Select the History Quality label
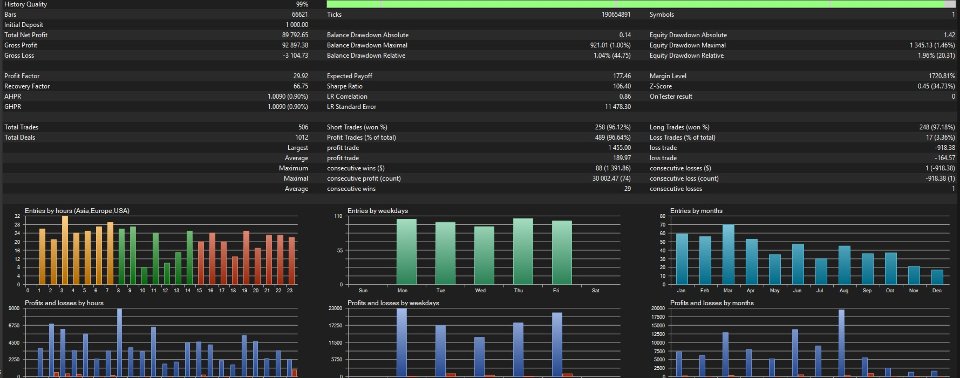Viewport: 960px width, 378px height. coord(25,4)
